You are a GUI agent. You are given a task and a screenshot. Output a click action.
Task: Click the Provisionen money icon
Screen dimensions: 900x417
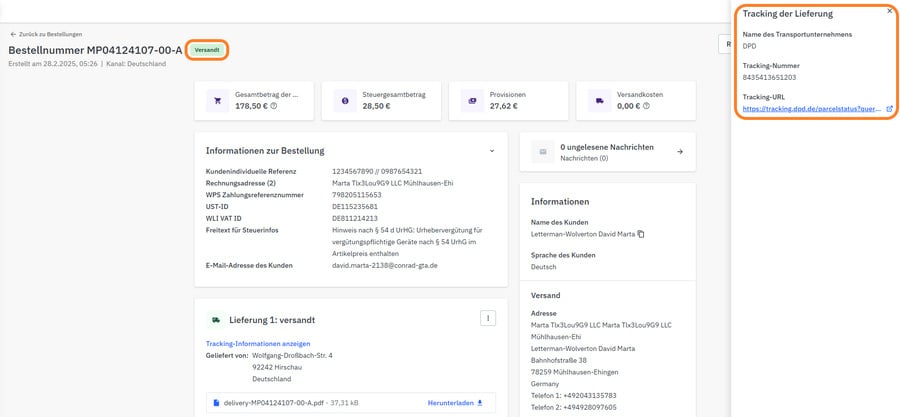click(471, 101)
